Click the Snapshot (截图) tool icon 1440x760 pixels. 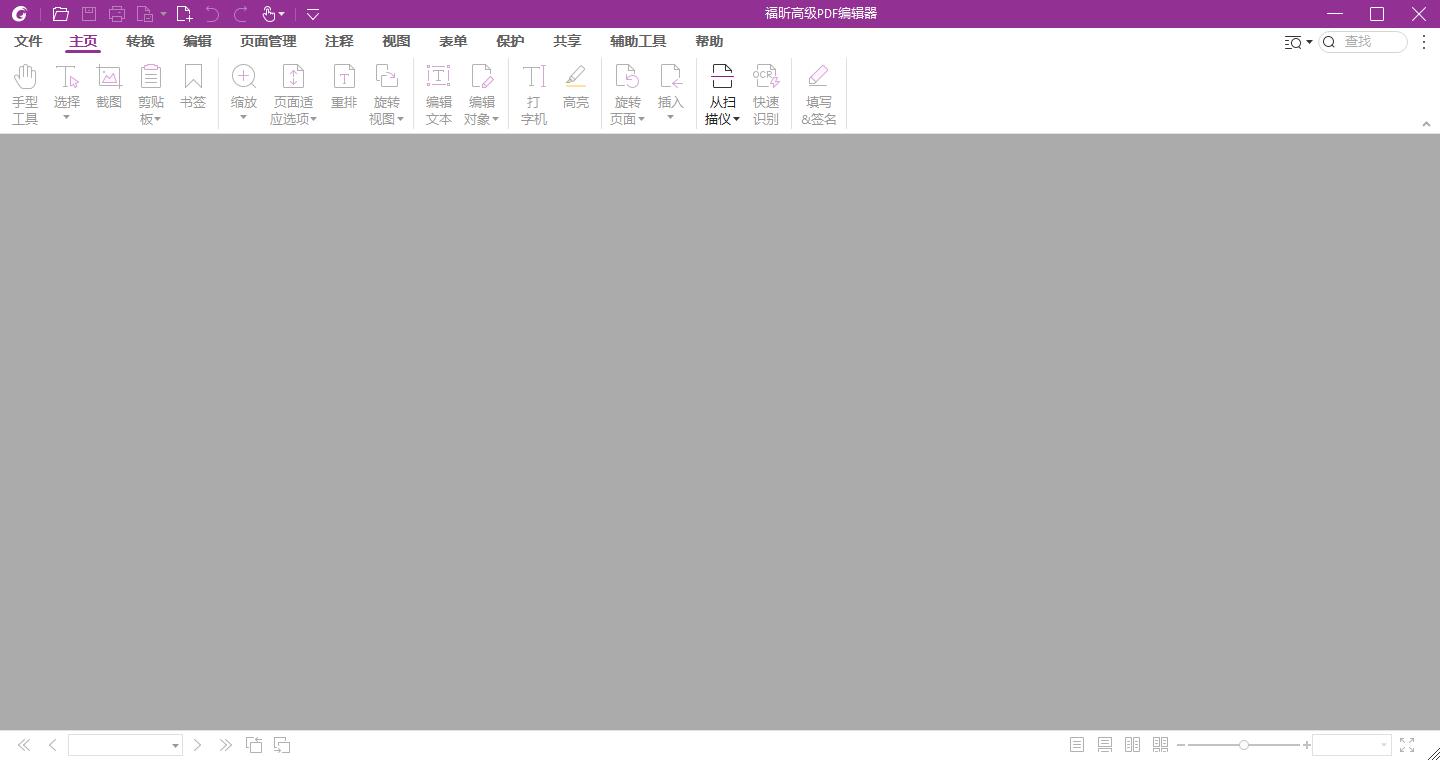tap(109, 86)
